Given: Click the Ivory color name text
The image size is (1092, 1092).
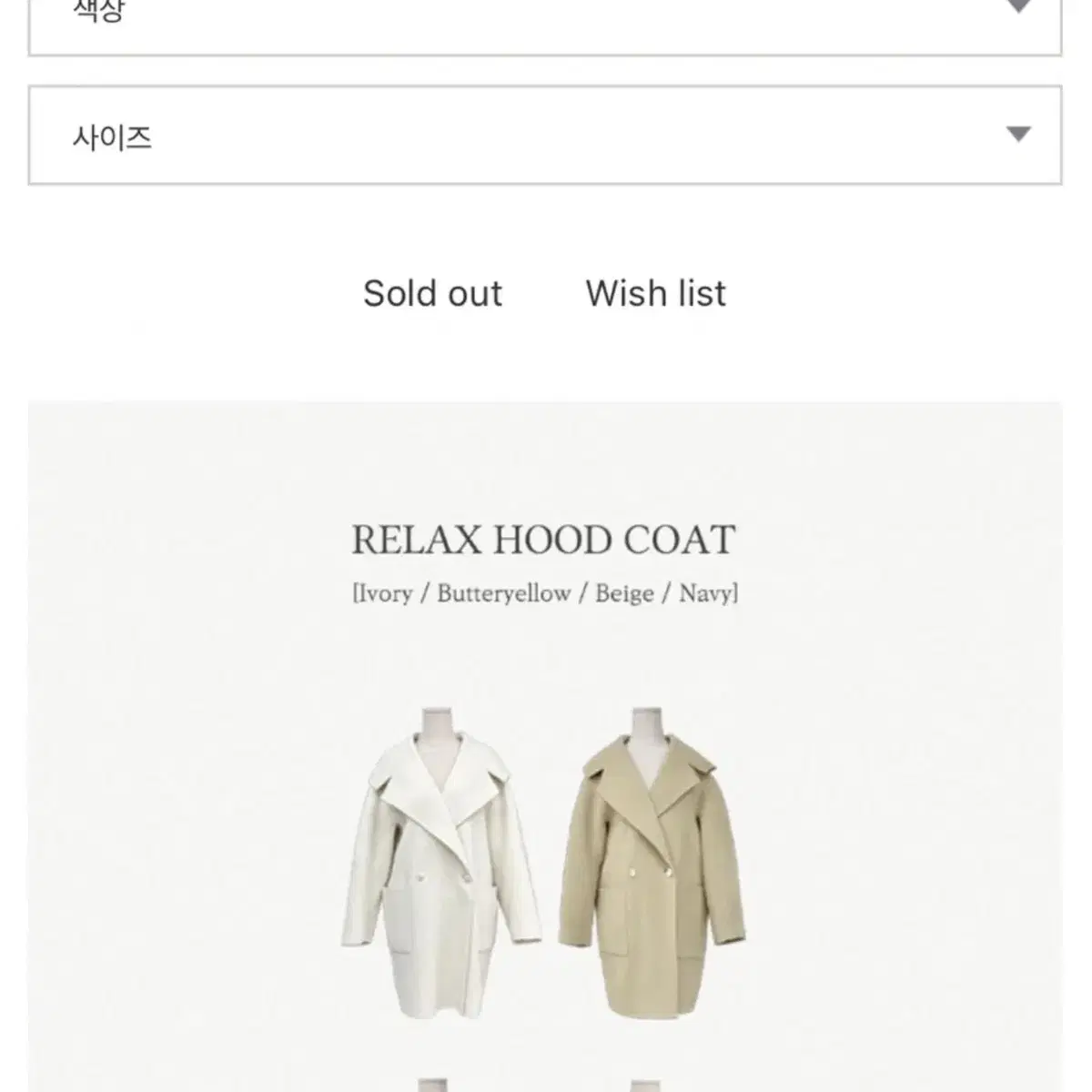Looking at the screenshot, I should (383, 593).
